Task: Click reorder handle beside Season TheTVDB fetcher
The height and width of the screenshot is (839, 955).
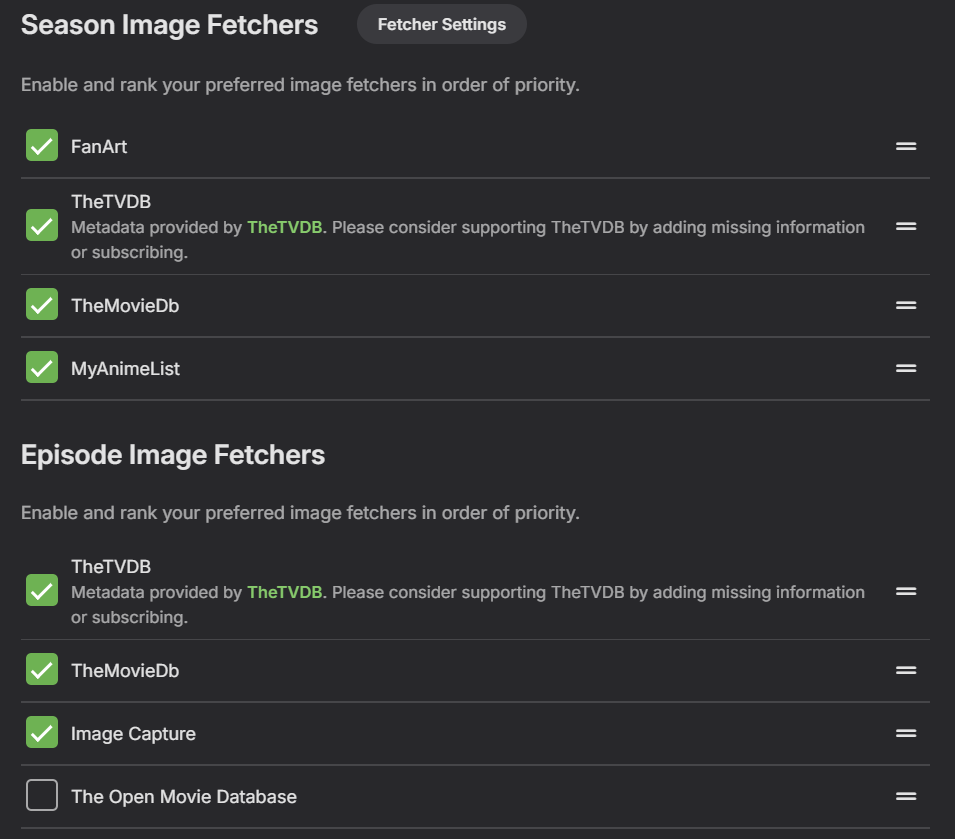Action: point(906,226)
